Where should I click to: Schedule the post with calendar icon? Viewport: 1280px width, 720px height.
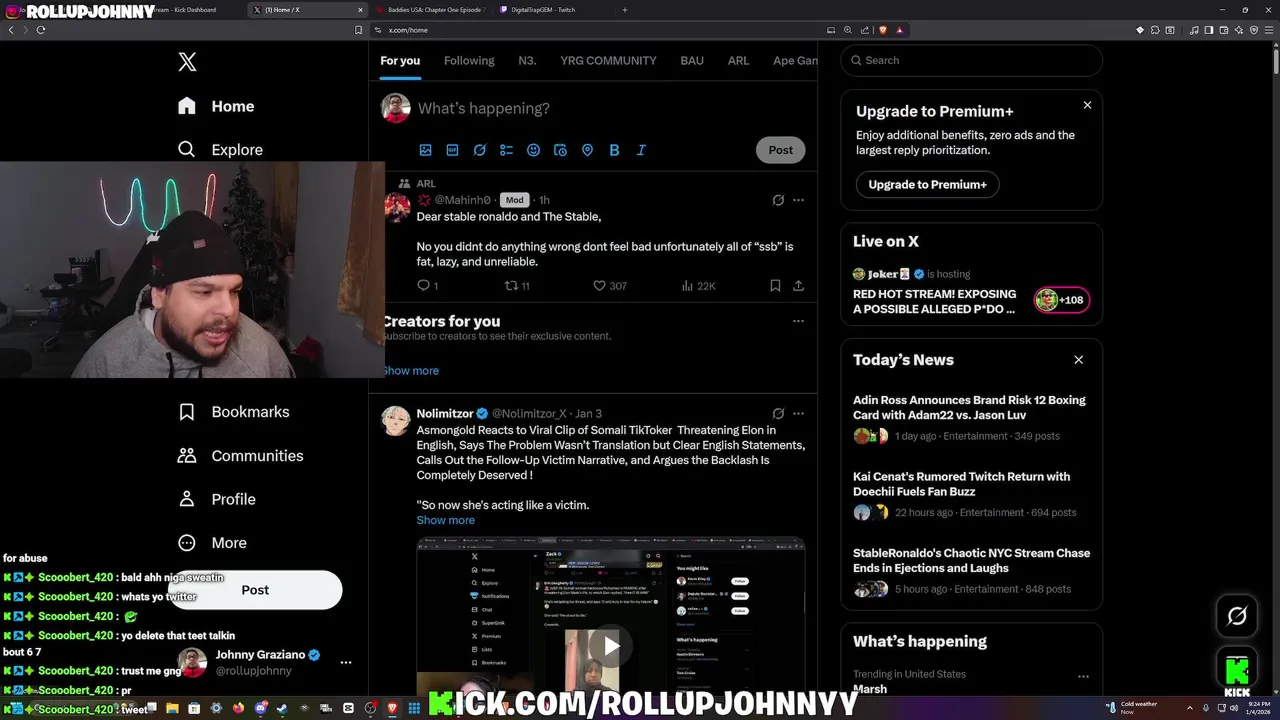(x=560, y=150)
